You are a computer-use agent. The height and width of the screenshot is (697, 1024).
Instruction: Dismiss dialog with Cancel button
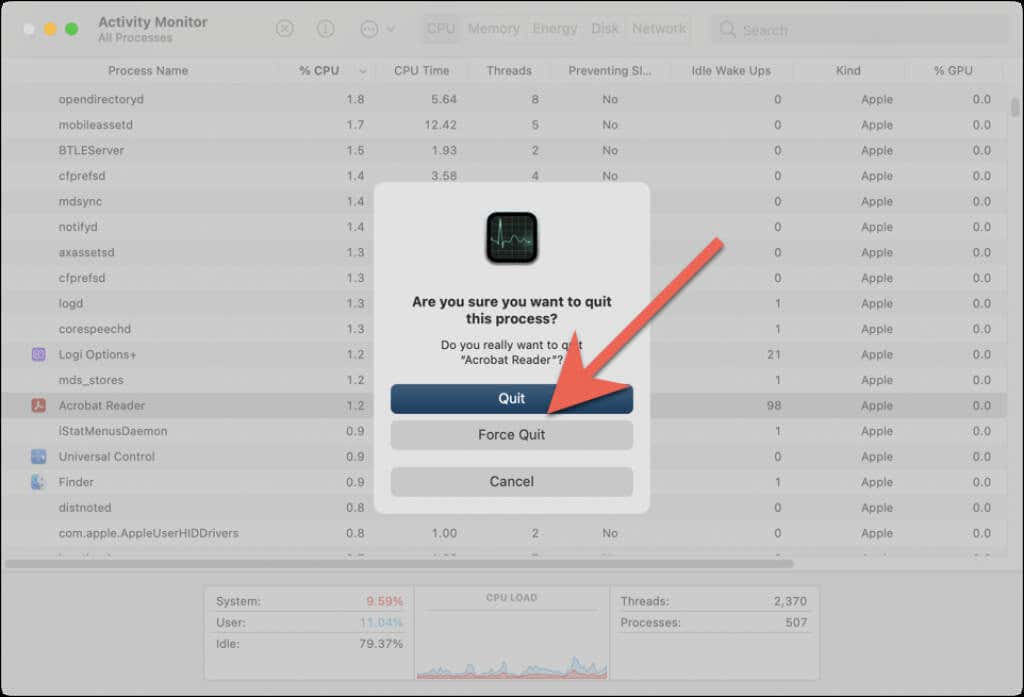coord(511,481)
